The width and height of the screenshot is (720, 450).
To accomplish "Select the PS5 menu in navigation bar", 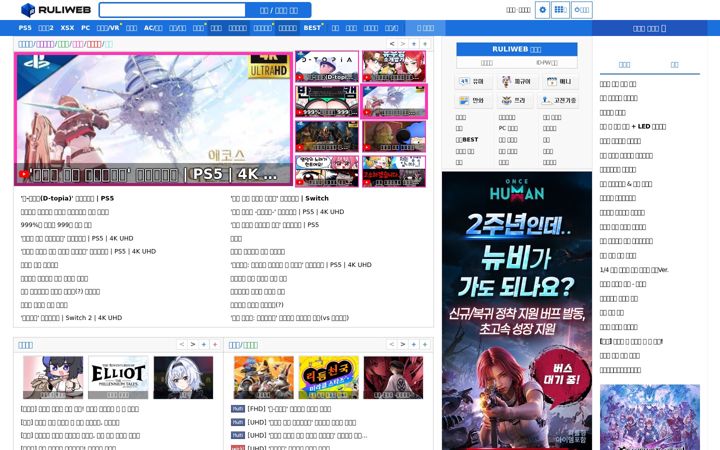I will pyautogui.click(x=25, y=28).
